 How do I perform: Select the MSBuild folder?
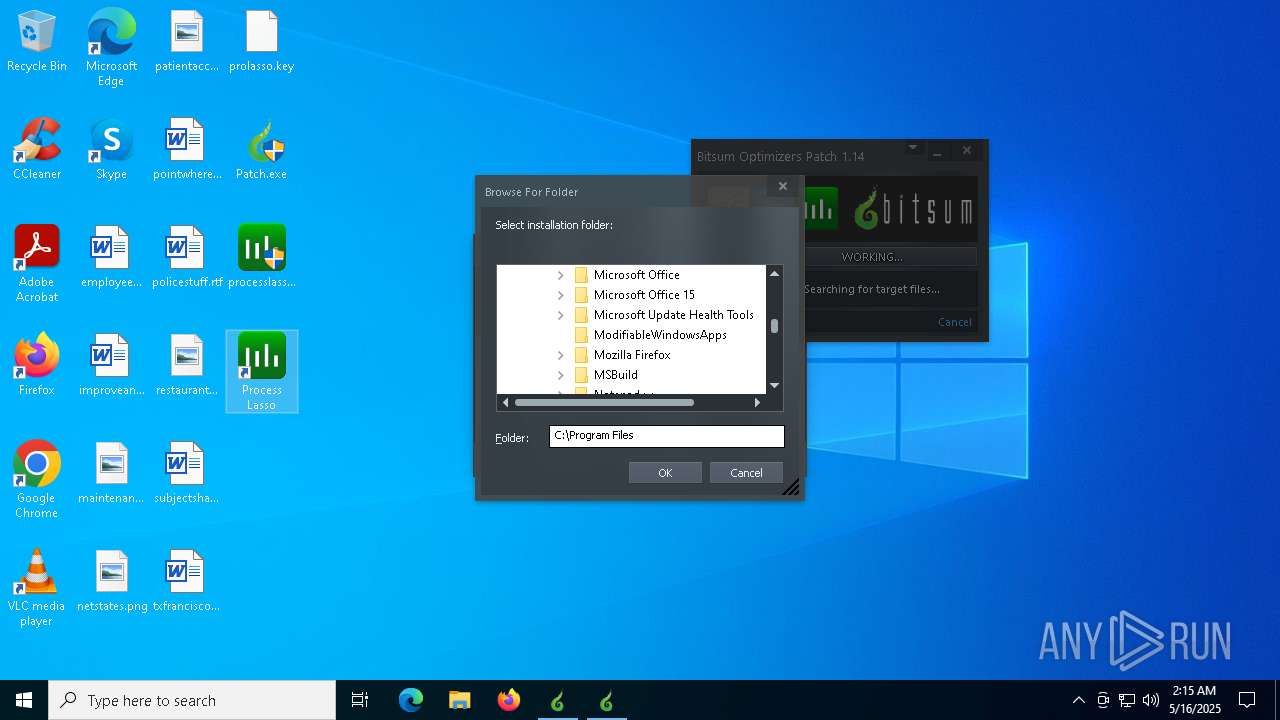click(615, 375)
